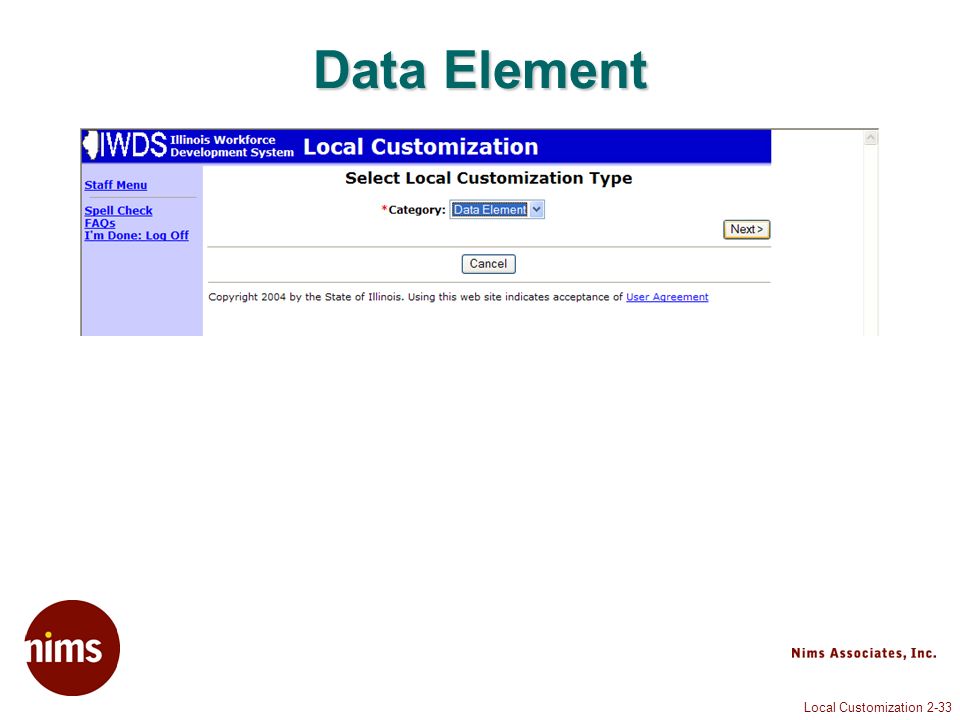Image resolution: width=960 pixels, height=720 pixels.
Task: Click the nims circular logo
Action: click(72, 648)
